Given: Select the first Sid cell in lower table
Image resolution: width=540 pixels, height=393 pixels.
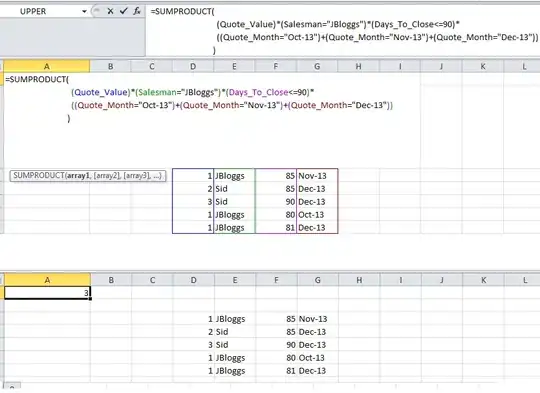Looking at the screenshot, I should 235,332.
